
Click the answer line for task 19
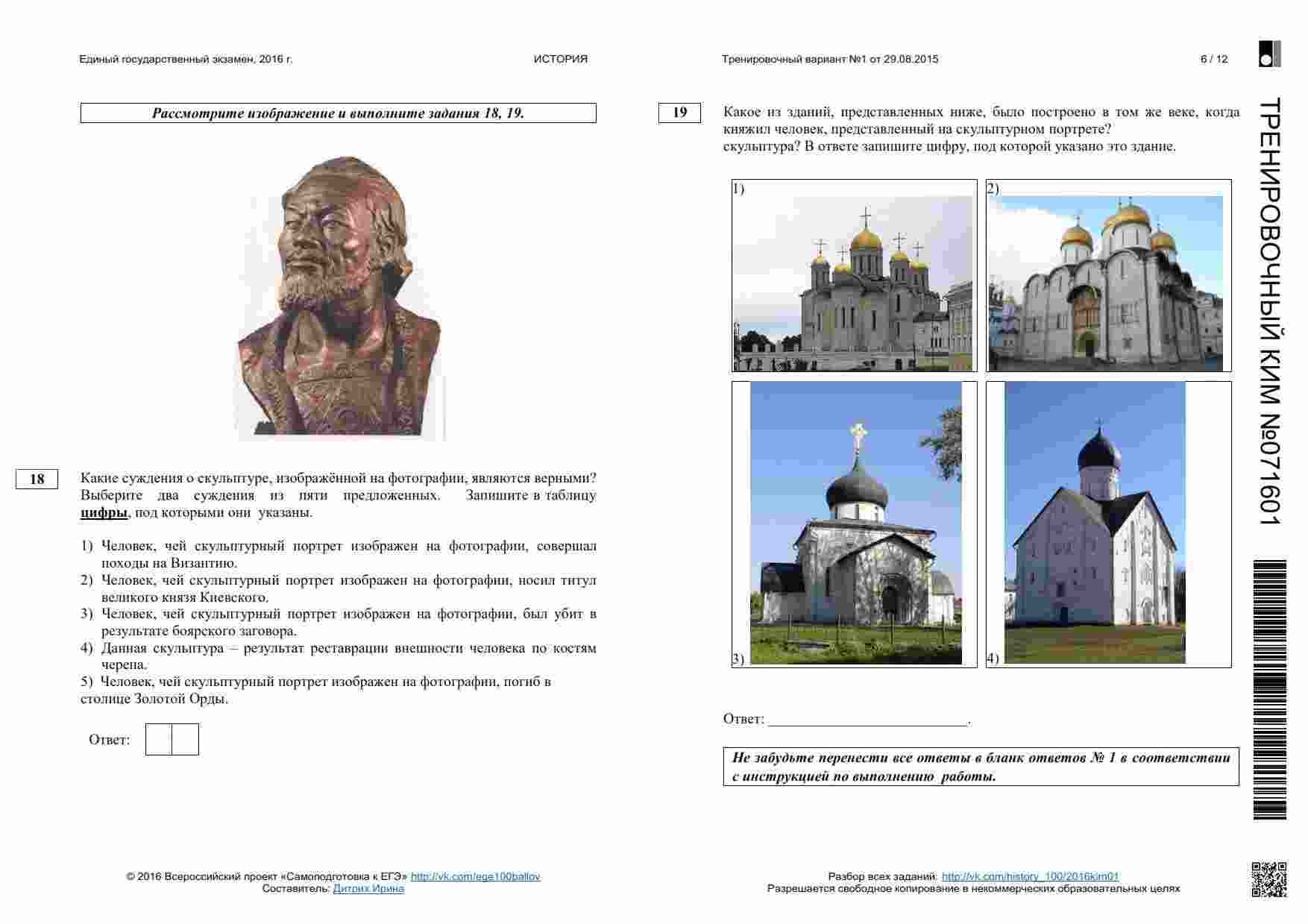[x=867, y=719]
